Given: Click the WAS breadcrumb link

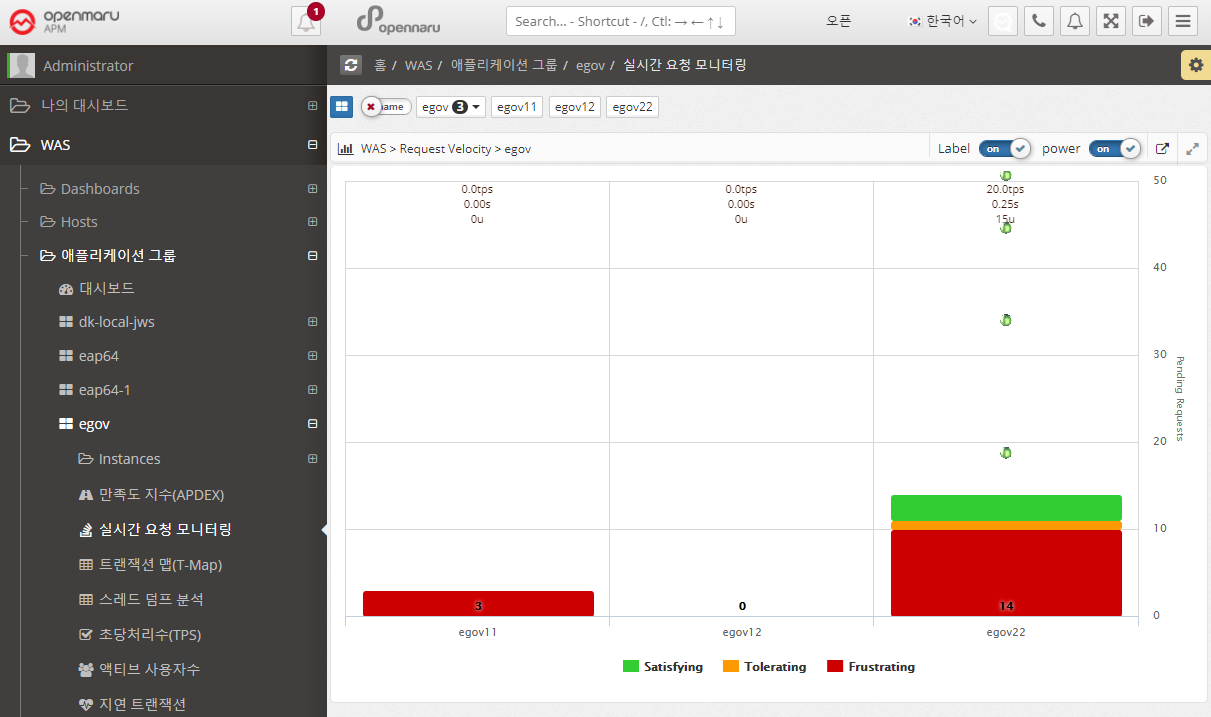Looking at the screenshot, I should [x=418, y=65].
